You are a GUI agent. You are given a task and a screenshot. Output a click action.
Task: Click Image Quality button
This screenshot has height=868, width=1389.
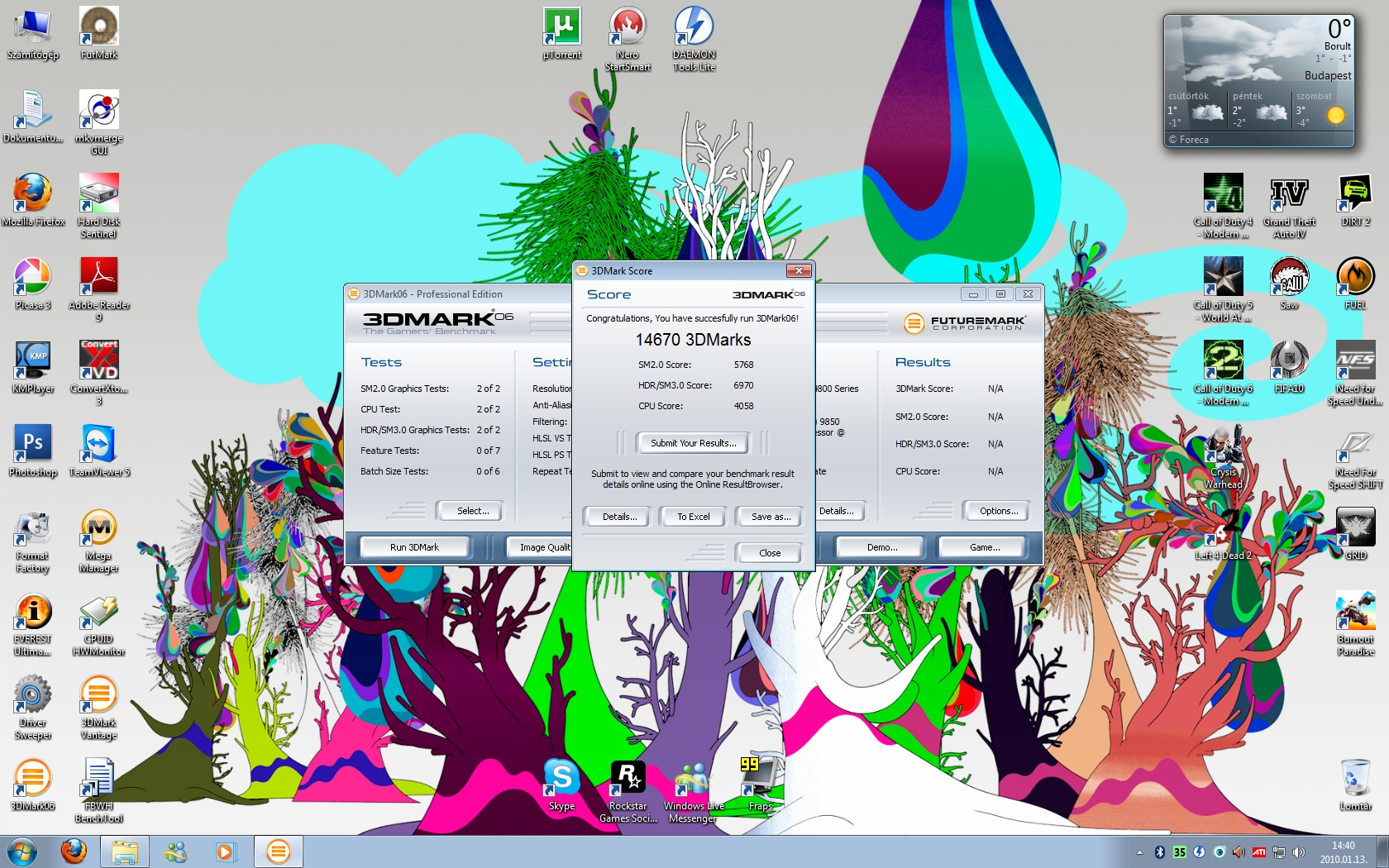pos(539,547)
